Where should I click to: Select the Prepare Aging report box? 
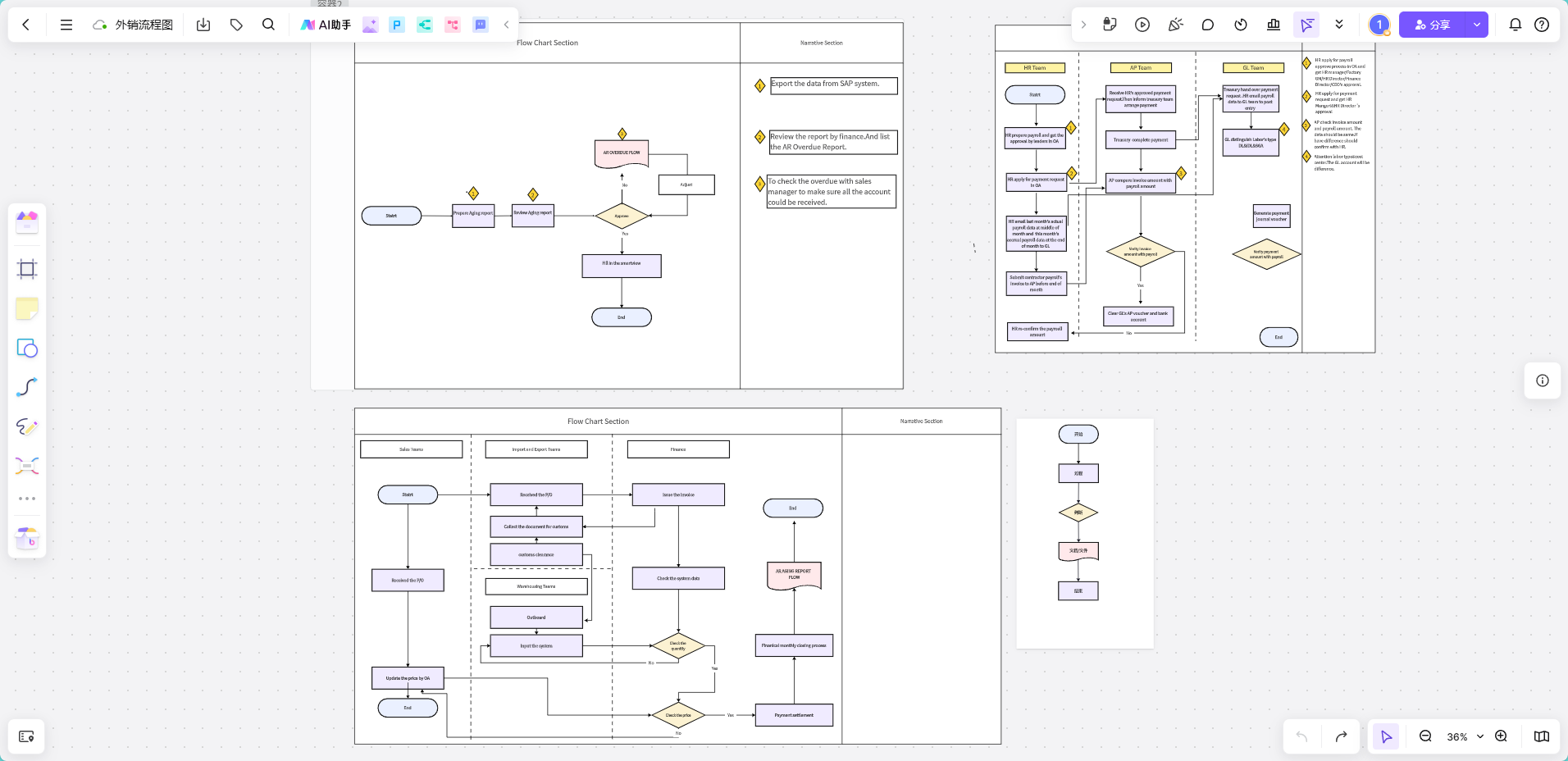coord(473,215)
